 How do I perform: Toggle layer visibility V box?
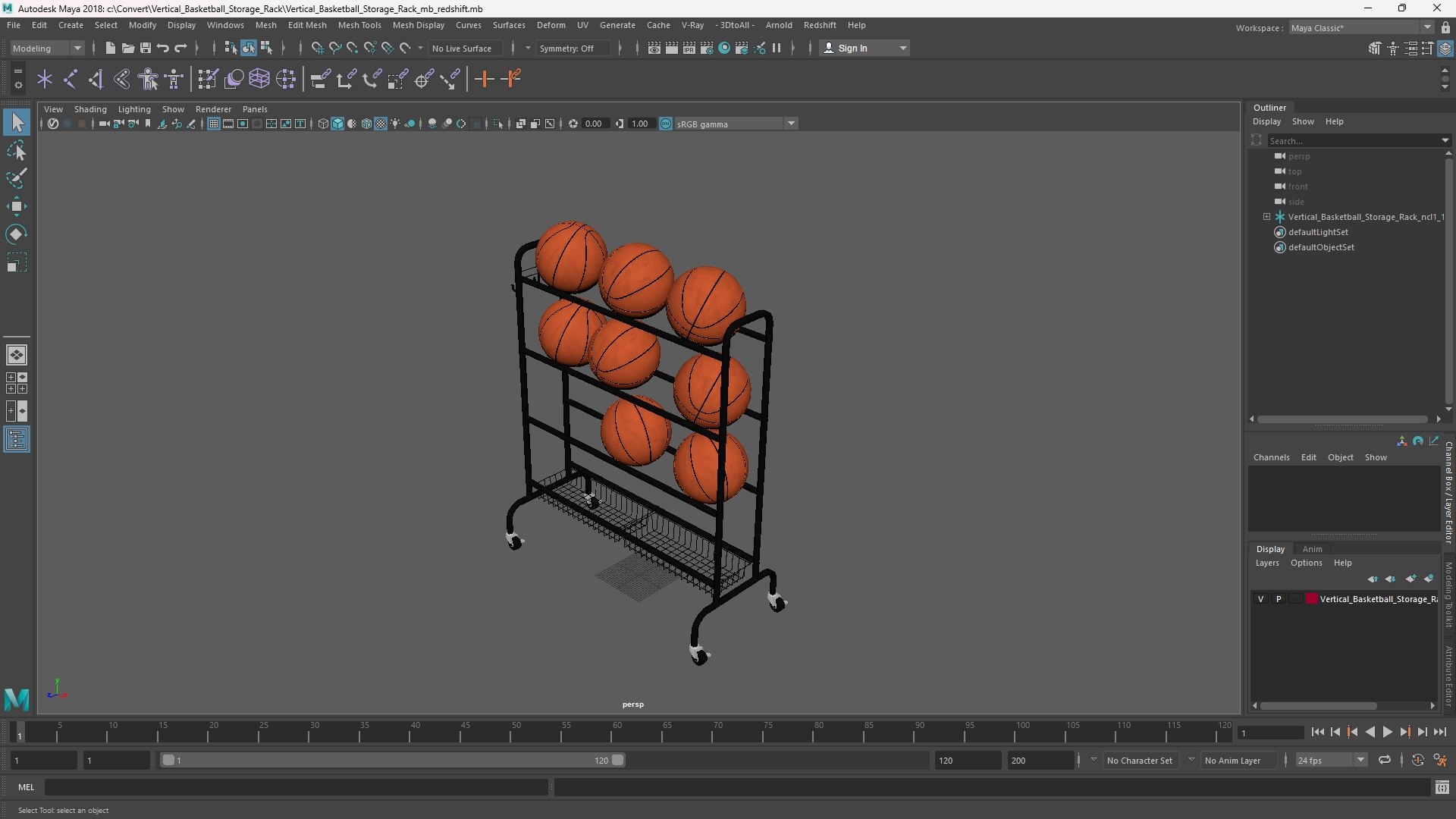pos(1260,599)
